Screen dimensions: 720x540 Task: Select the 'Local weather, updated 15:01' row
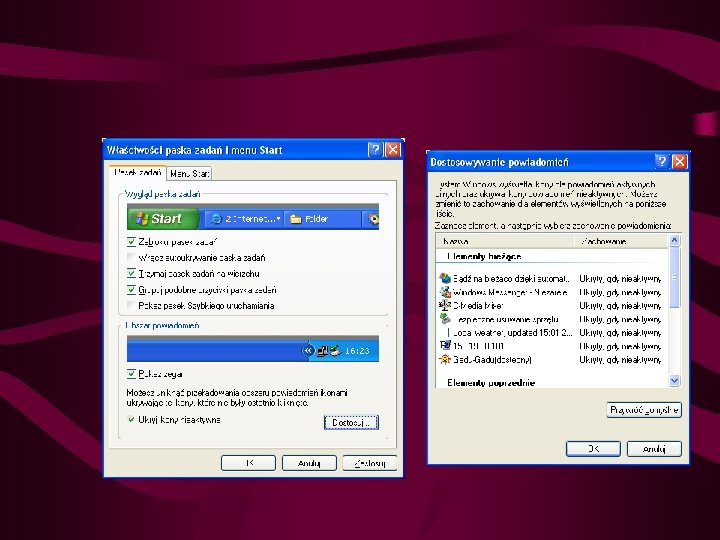pyautogui.click(x=512, y=332)
